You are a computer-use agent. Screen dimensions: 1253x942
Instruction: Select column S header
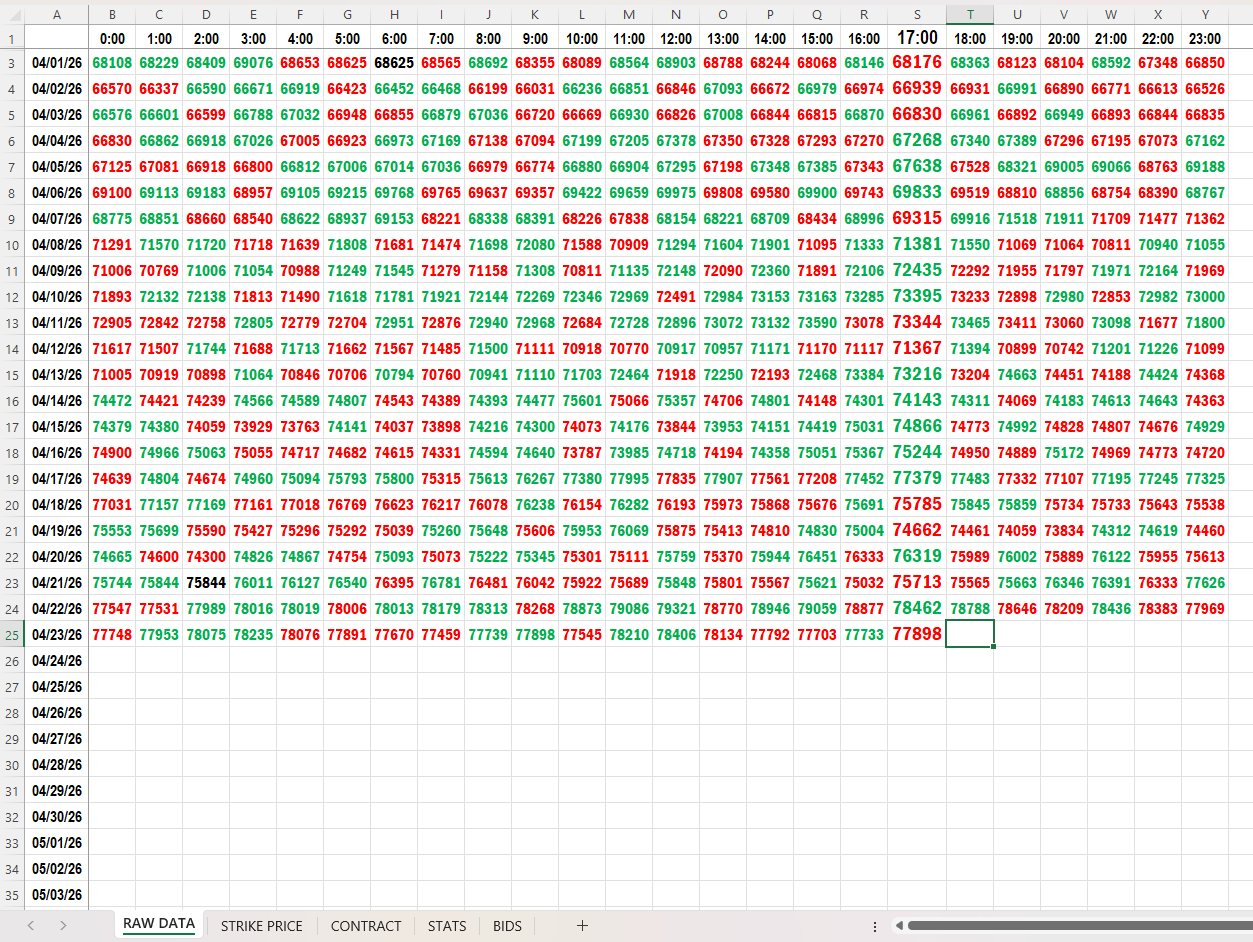(x=917, y=14)
